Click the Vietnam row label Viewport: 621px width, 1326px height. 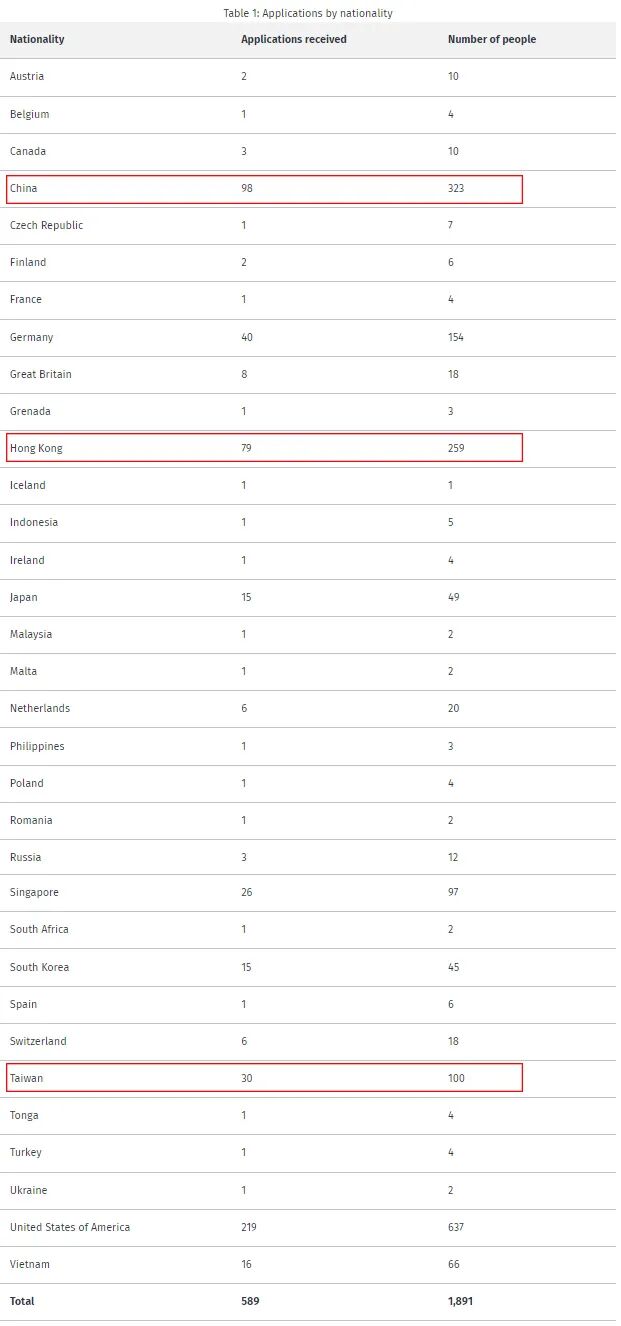tap(30, 1264)
